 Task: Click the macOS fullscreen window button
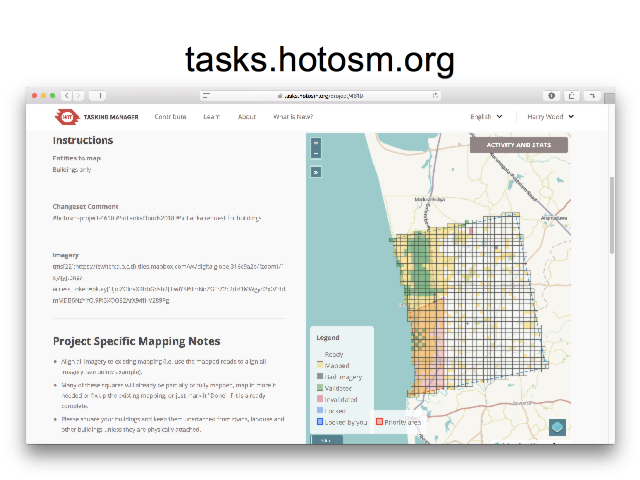pos(53,96)
